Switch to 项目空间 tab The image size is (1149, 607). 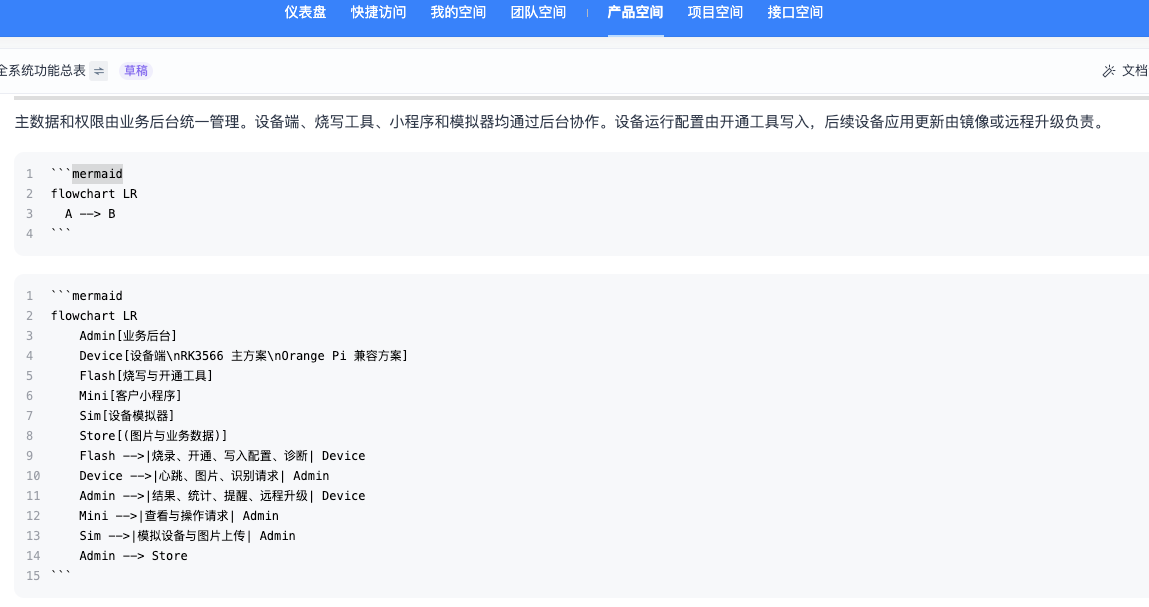tap(715, 12)
